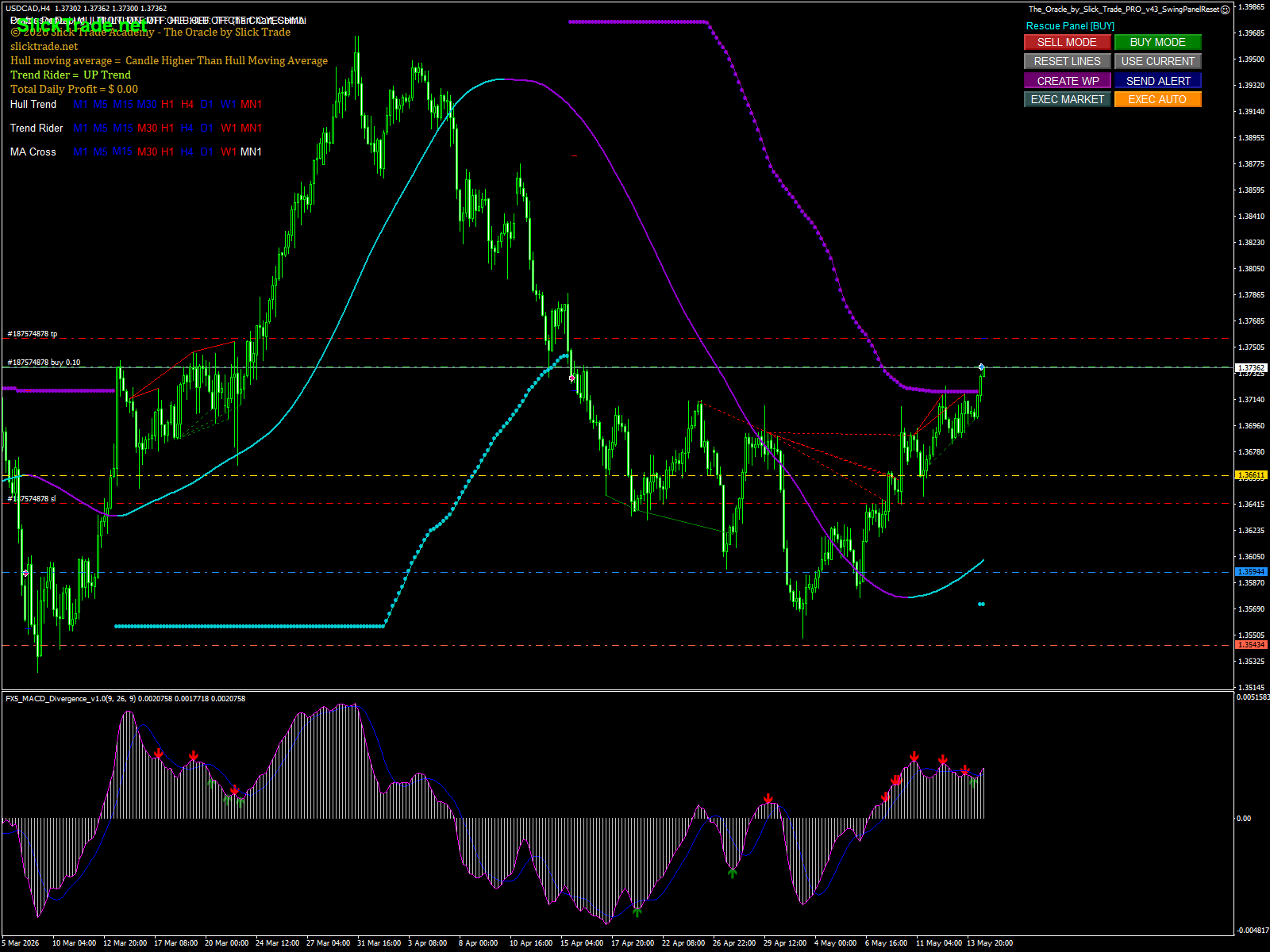The image size is (1270, 952).
Task: Click the green MACD up arrow near 17 Apr
Action: tap(637, 912)
